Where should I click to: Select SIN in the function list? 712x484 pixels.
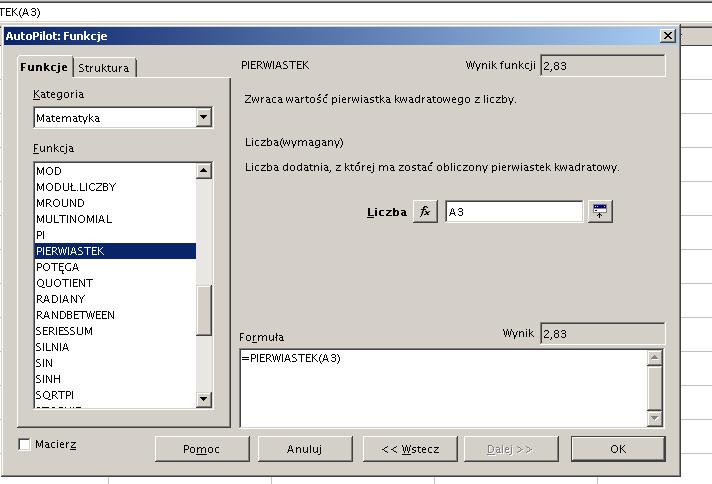tap(115, 363)
